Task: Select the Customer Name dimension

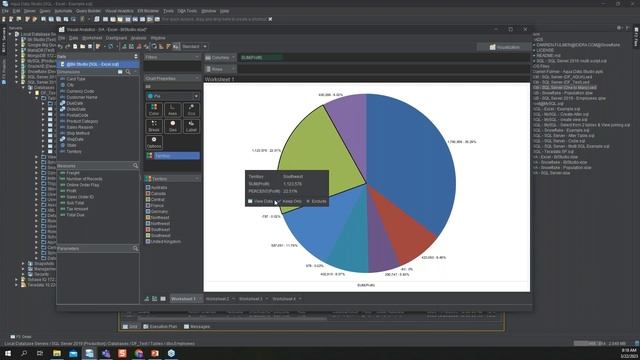Action: click(x=82, y=97)
